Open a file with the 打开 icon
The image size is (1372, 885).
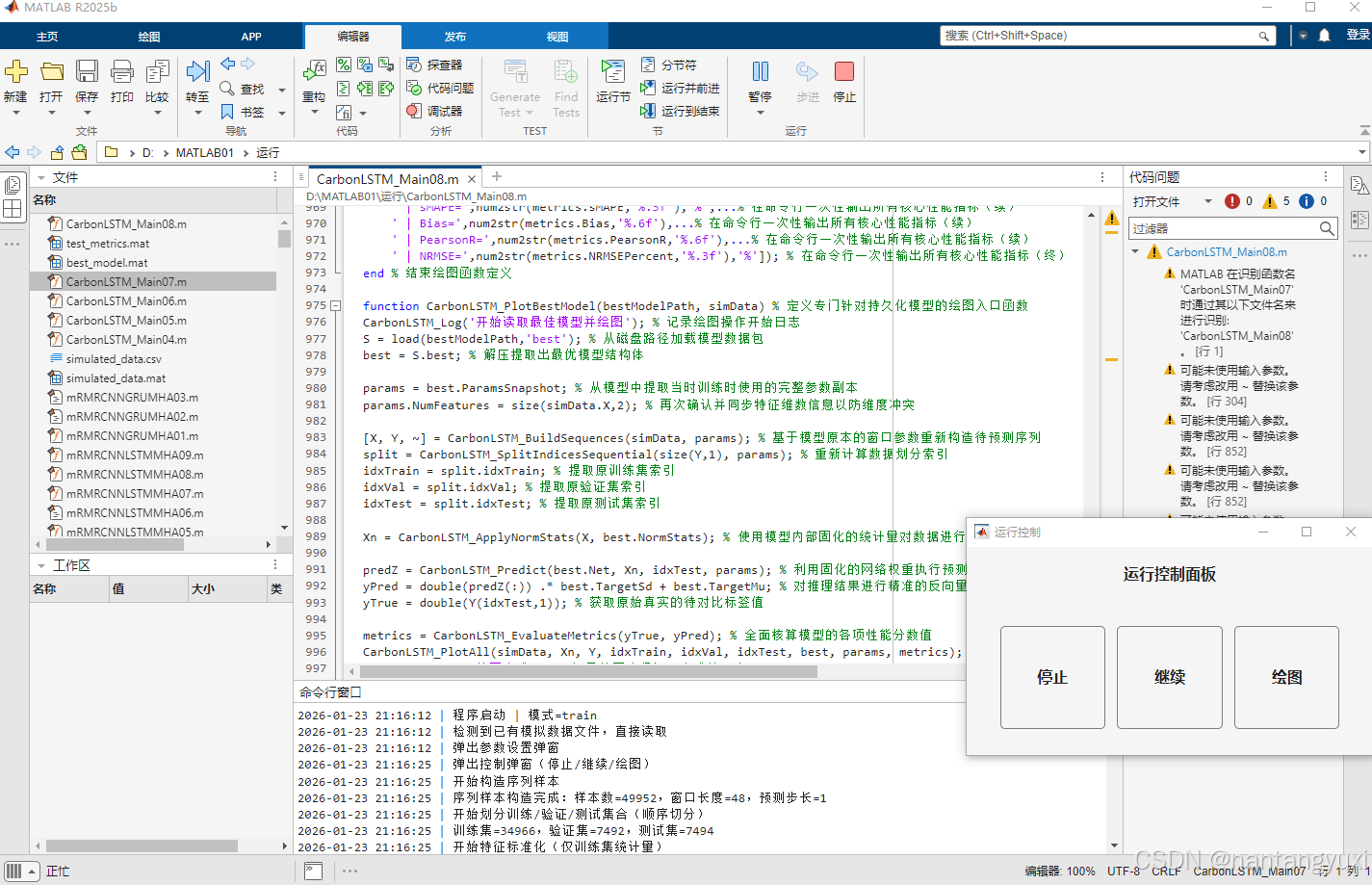point(52,71)
